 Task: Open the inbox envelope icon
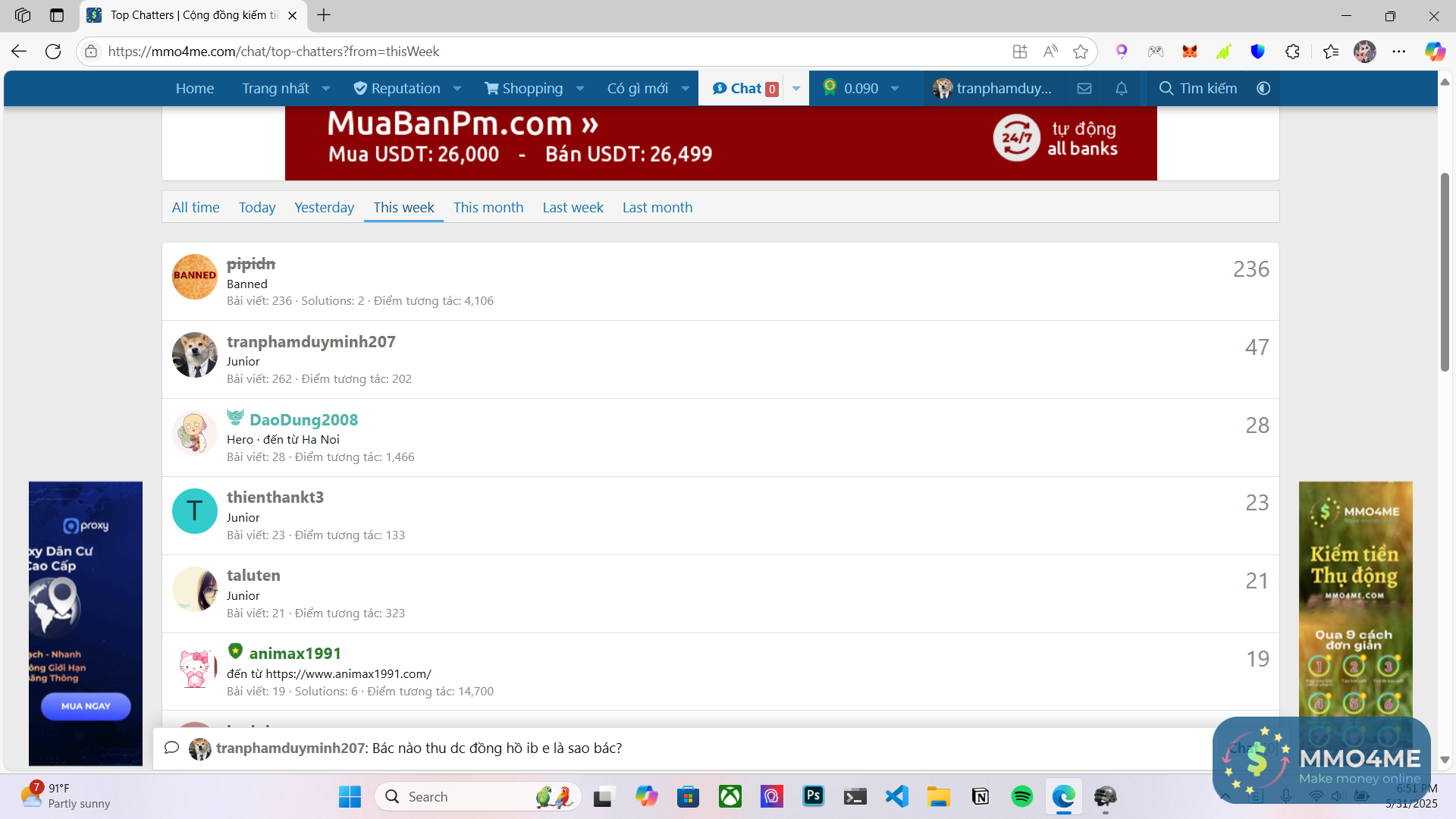point(1084,89)
